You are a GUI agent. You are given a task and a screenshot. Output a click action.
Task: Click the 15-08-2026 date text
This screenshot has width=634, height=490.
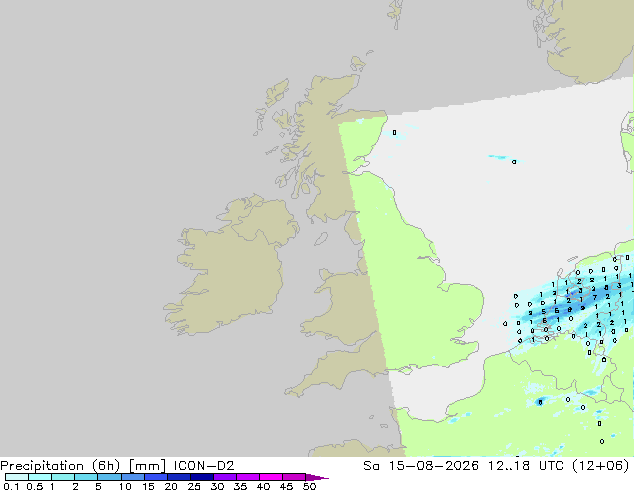(433, 466)
